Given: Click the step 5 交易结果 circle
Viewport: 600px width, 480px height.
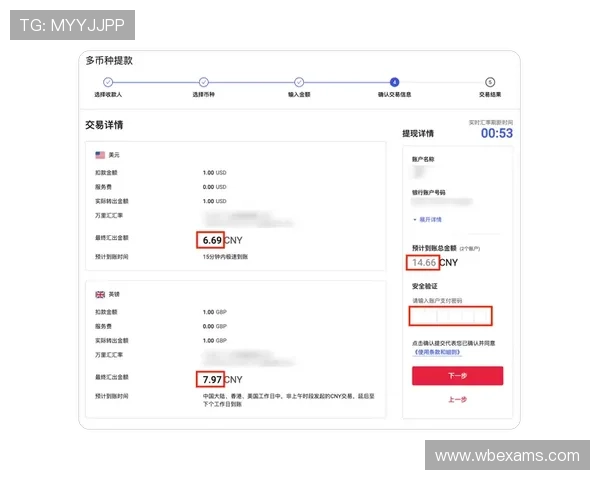Looking at the screenshot, I should click(490, 82).
